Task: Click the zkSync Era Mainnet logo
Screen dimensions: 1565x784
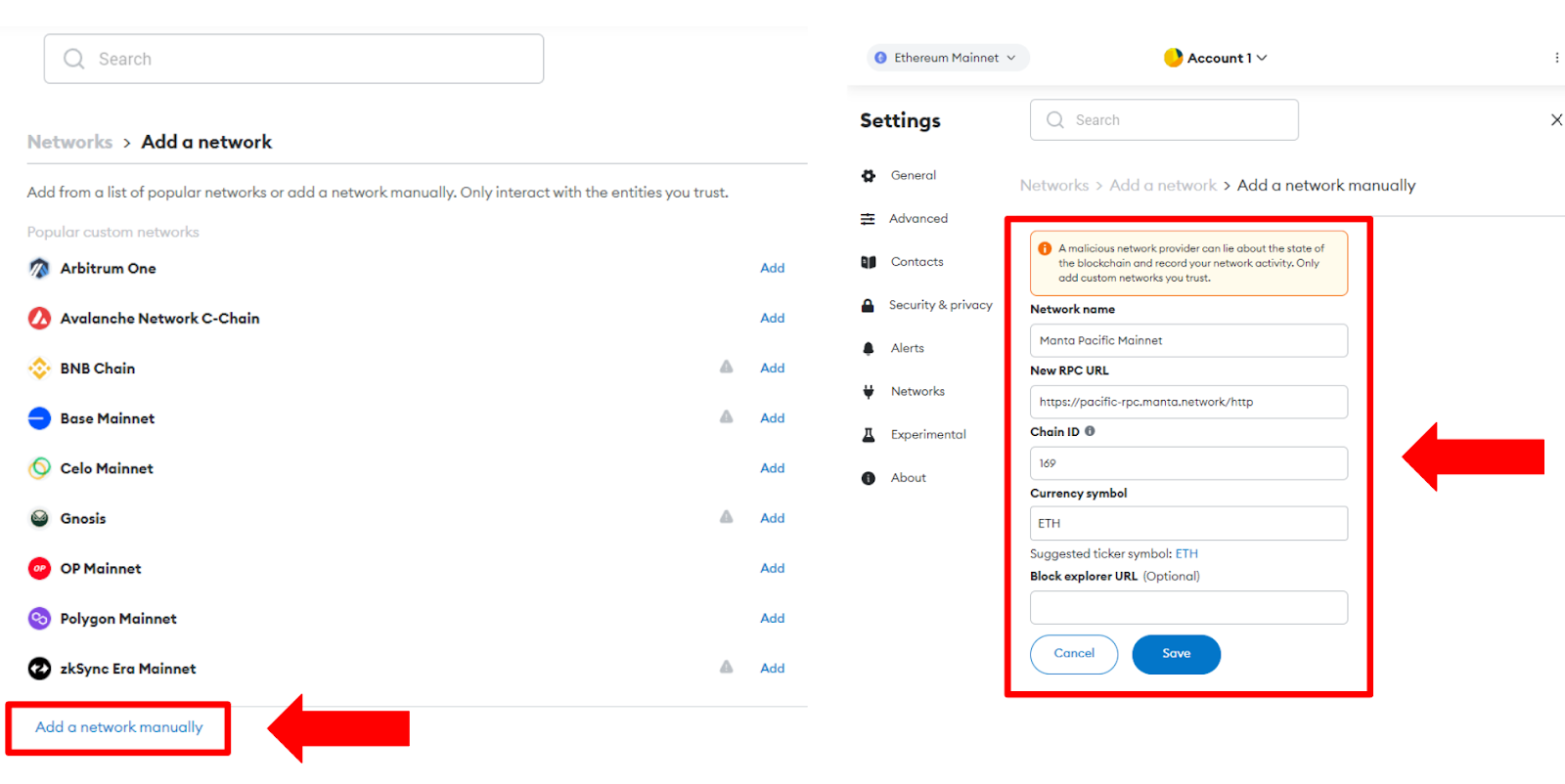Action: point(39,669)
